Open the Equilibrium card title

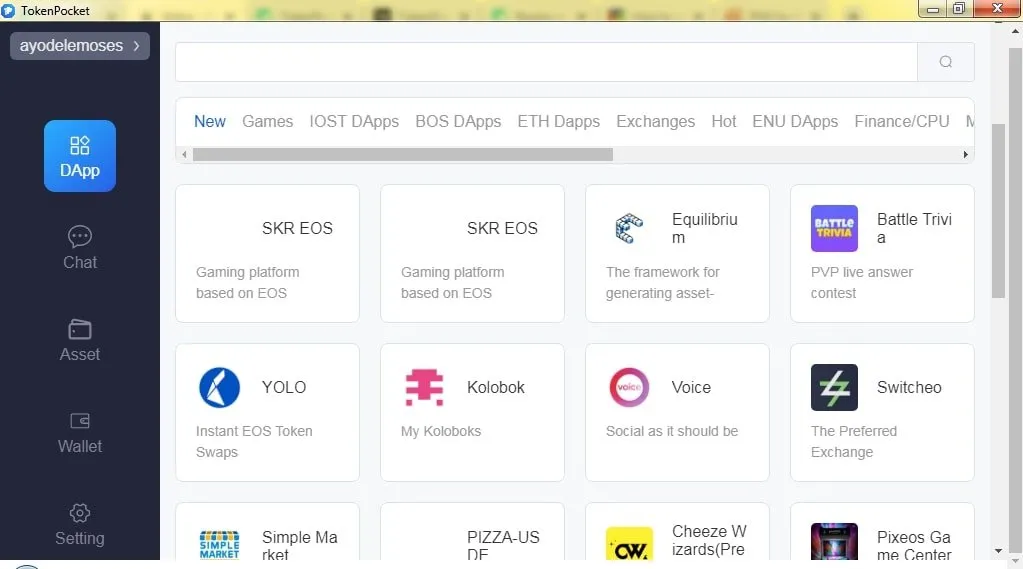(x=705, y=228)
